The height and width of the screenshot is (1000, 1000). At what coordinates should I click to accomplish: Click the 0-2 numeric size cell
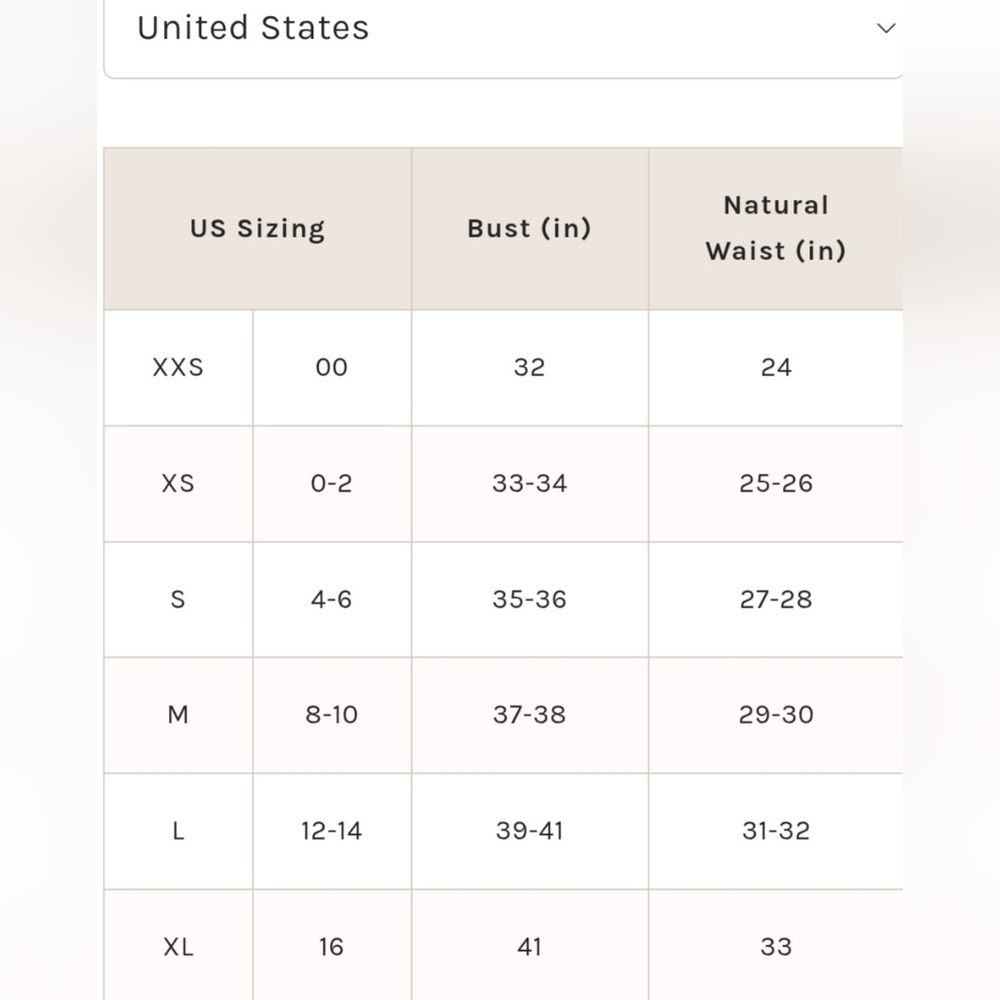(332, 484)
